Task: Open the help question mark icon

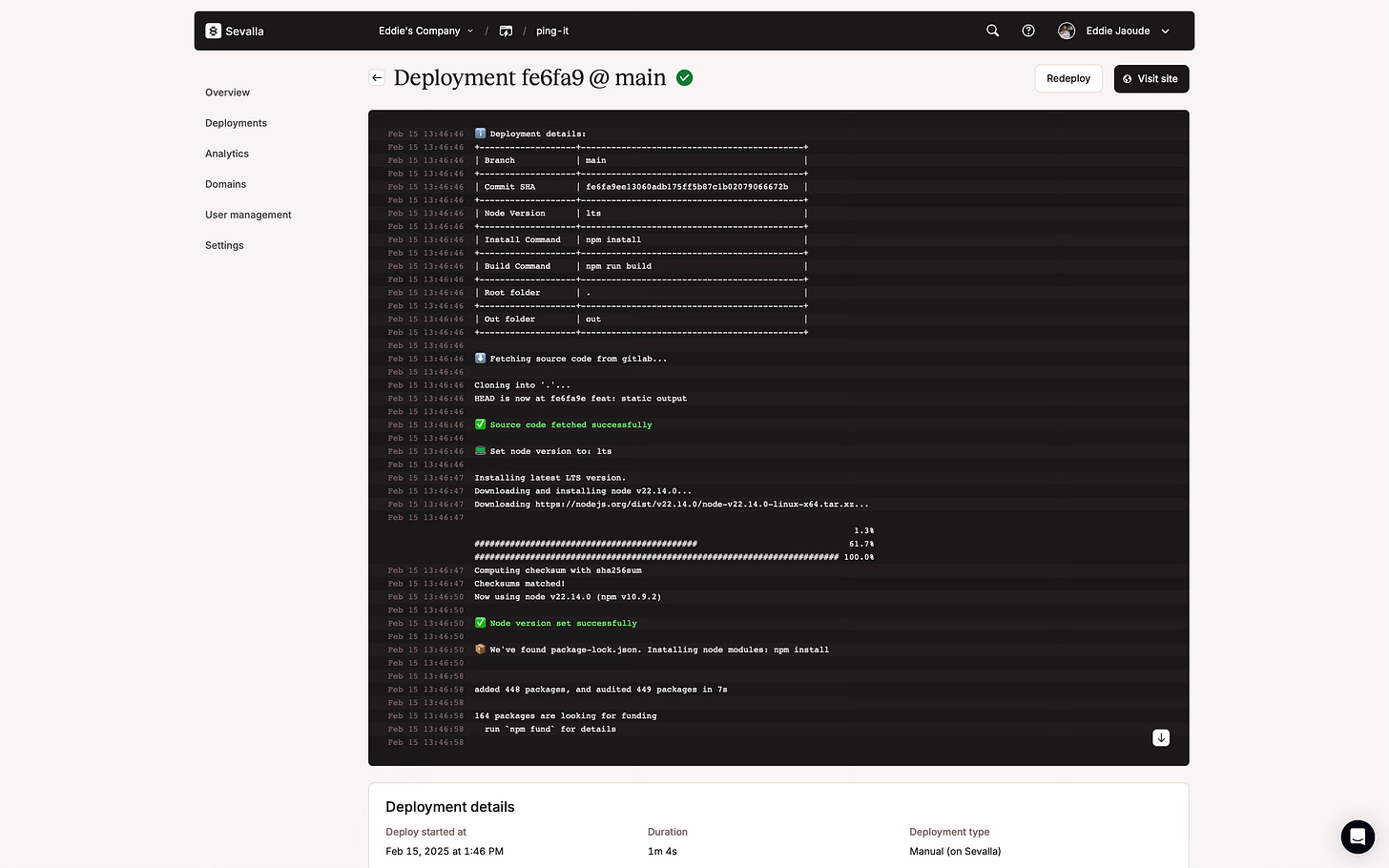Action: point(1028,31)
